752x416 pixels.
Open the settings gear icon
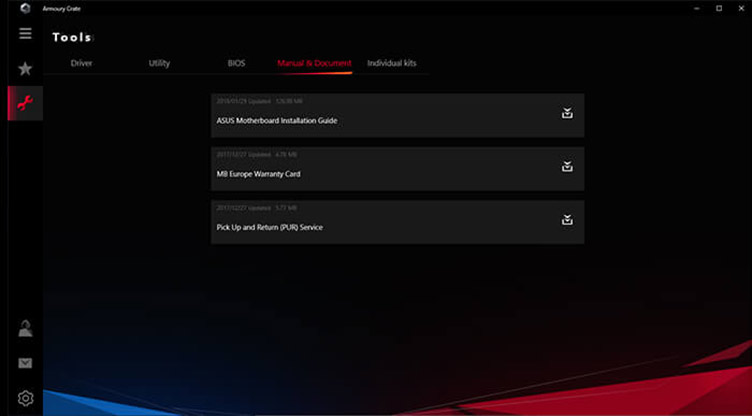click(25, 398)
